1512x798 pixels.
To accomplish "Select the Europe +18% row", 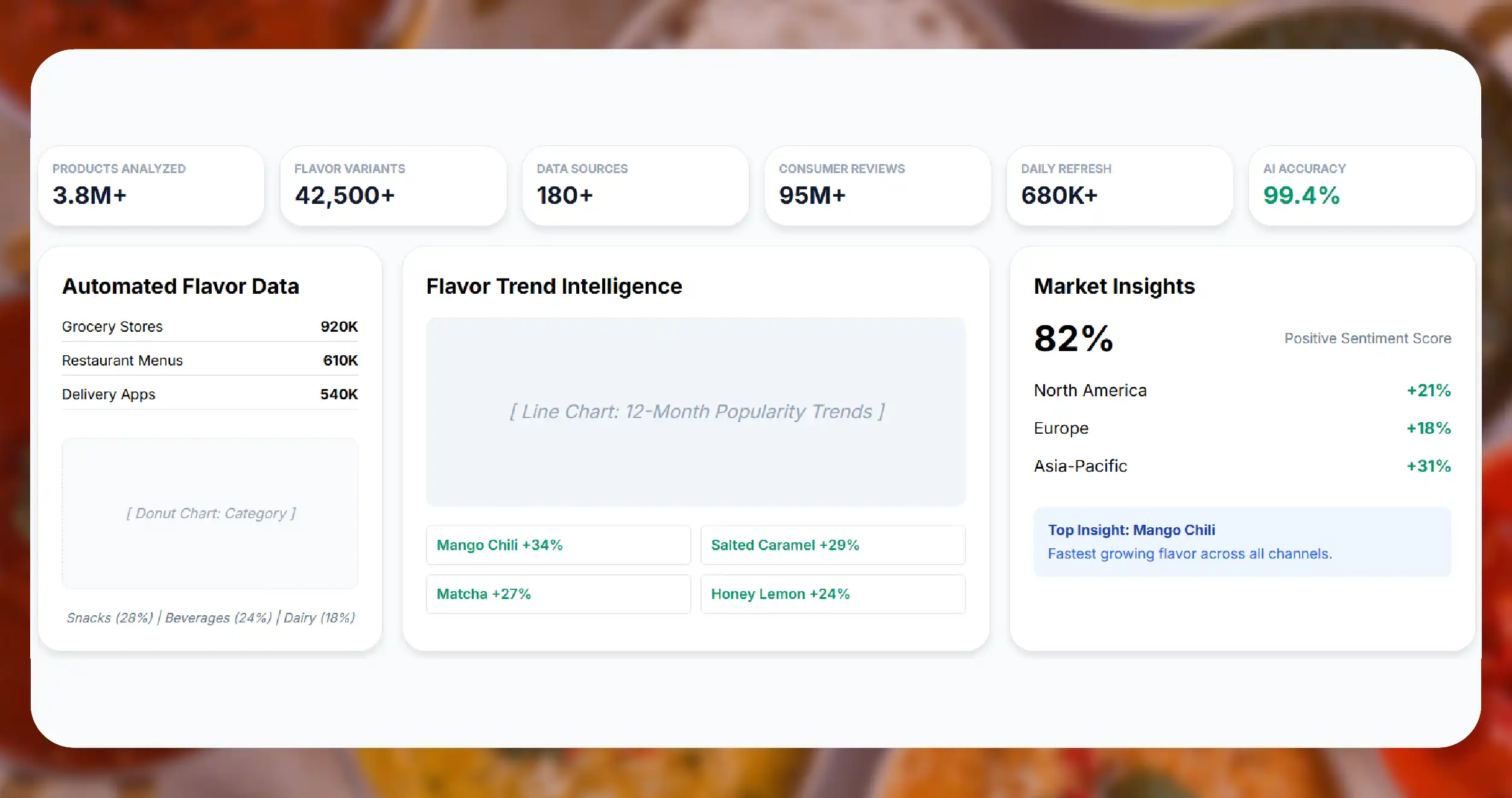I will click(1242, 428).
